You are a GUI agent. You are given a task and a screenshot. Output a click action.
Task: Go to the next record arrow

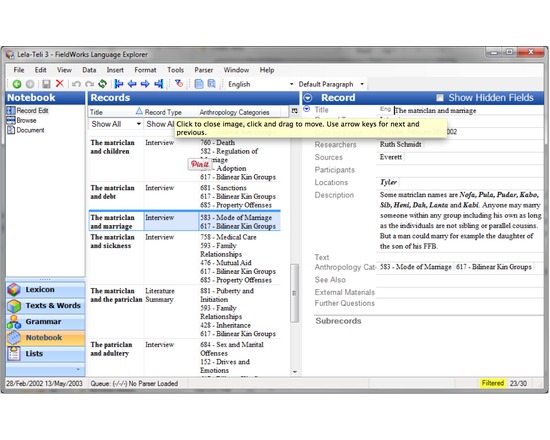tap(145, 84)
